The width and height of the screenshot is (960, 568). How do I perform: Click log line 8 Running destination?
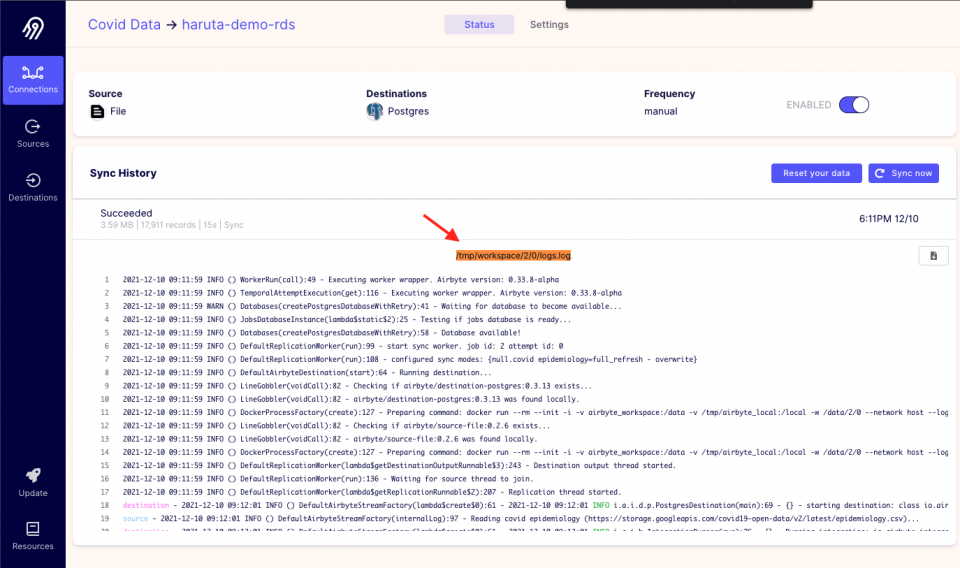click(x=307, y=373)
